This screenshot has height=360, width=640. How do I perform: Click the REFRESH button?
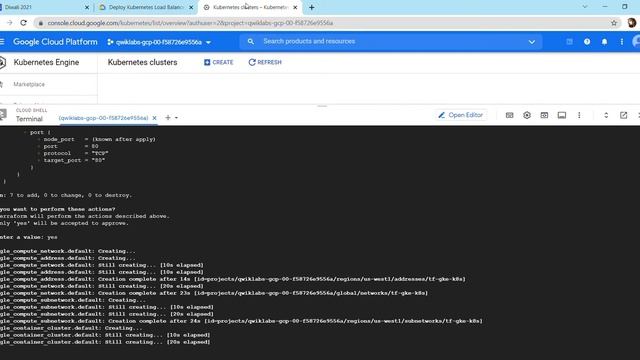265,62
